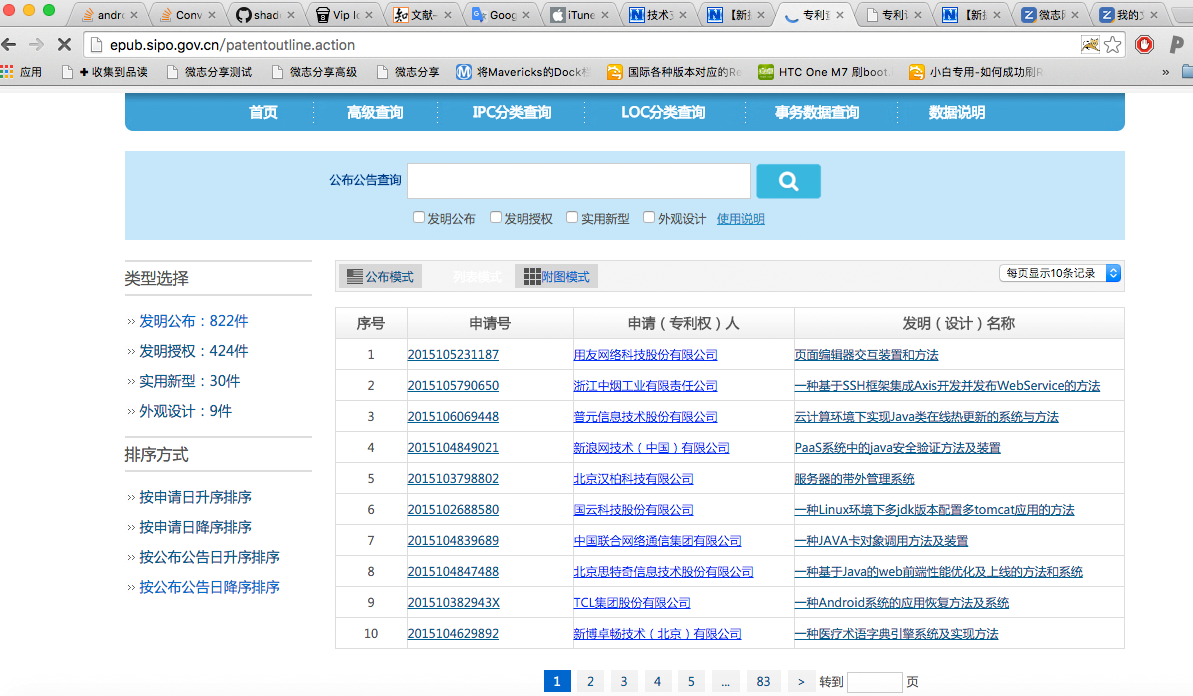Screen dimensions: 1193x696
Task: Close the iTune tab
Action: tap(605, 14)
